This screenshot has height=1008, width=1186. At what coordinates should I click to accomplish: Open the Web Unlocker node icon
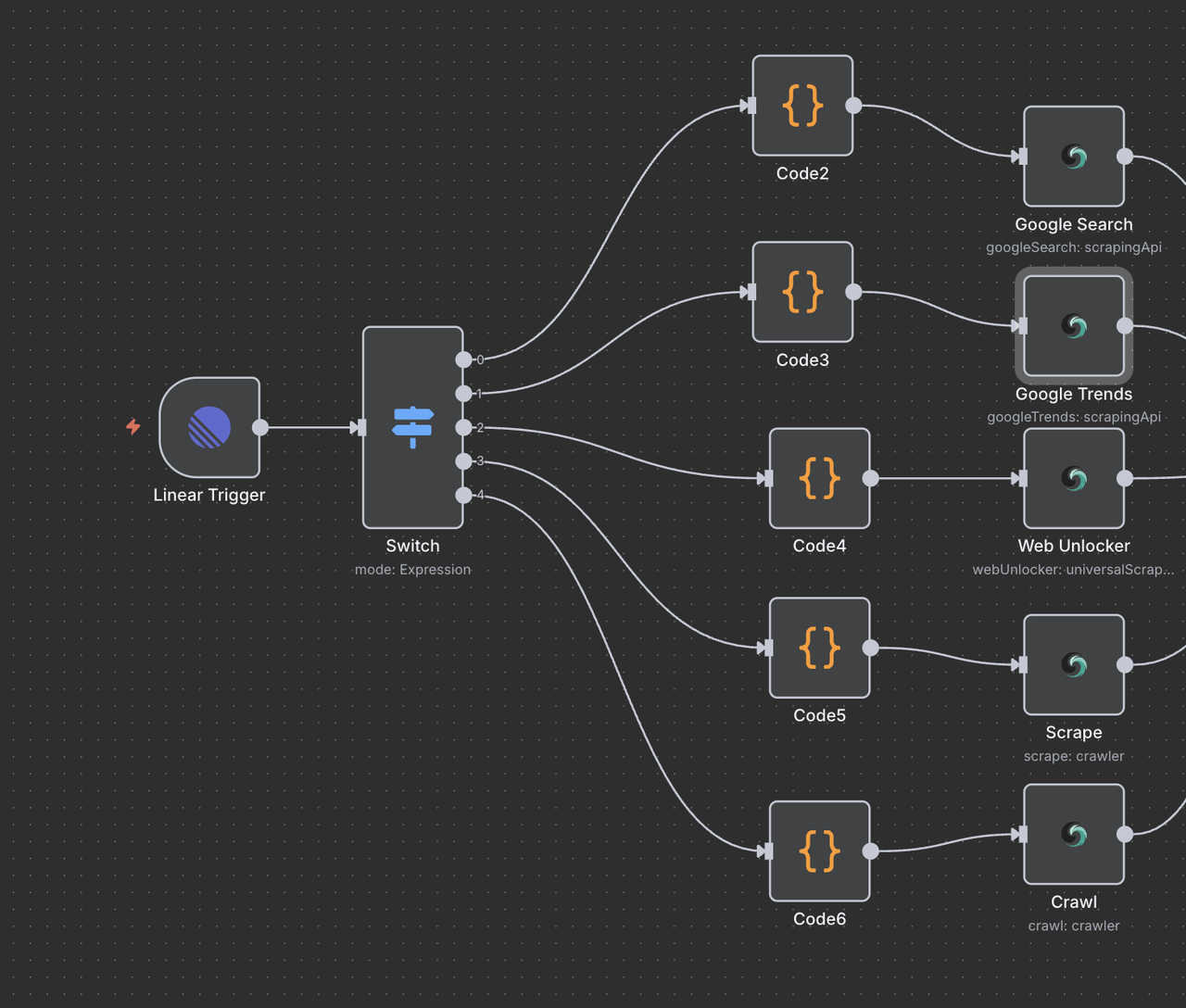coord(1074,478)
